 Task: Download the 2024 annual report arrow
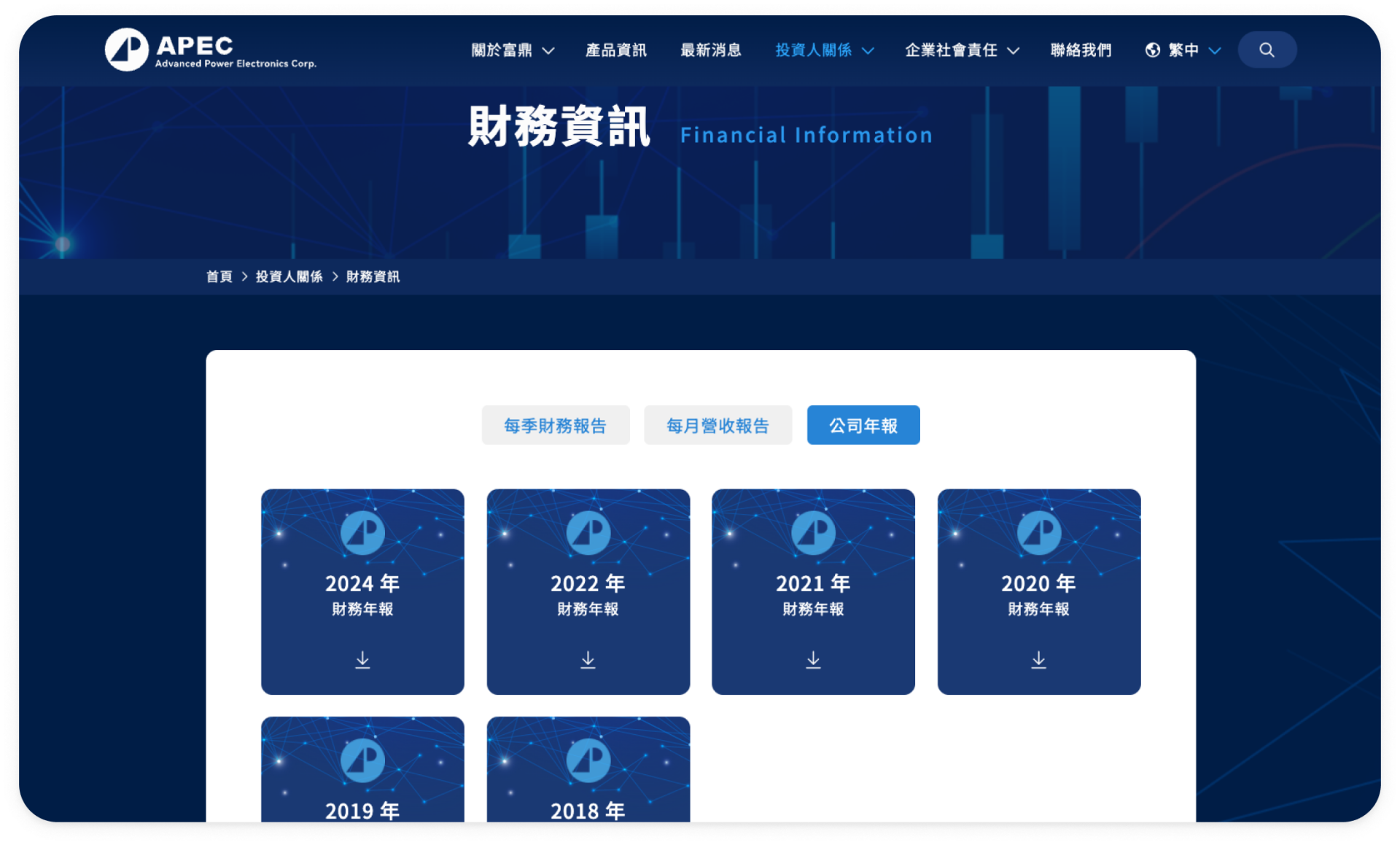pyautogui.click(x=362, y=660)
